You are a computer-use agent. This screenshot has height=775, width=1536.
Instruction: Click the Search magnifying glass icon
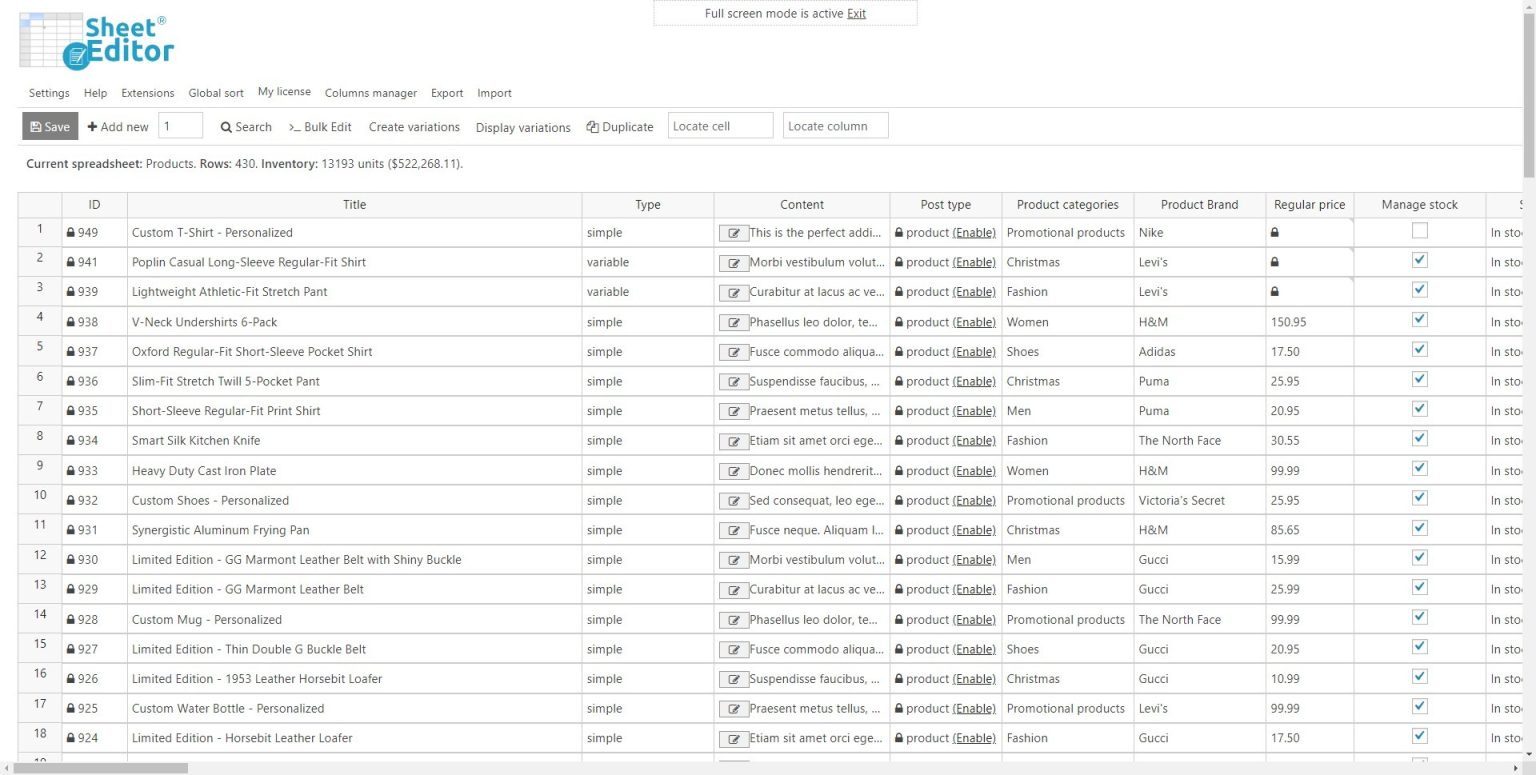point(224,127)
